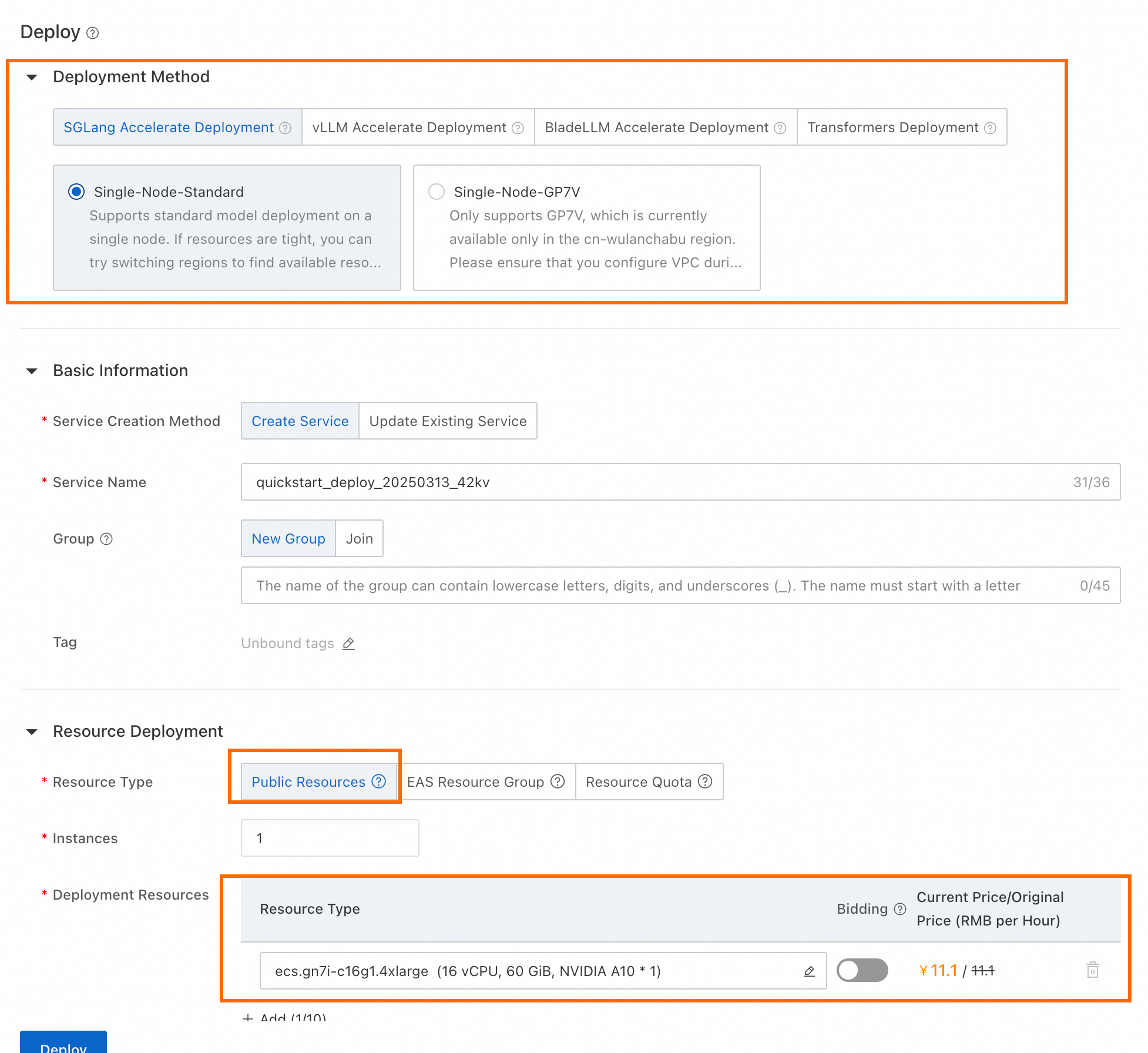Choose Update Existing Service option

[448, 421]
